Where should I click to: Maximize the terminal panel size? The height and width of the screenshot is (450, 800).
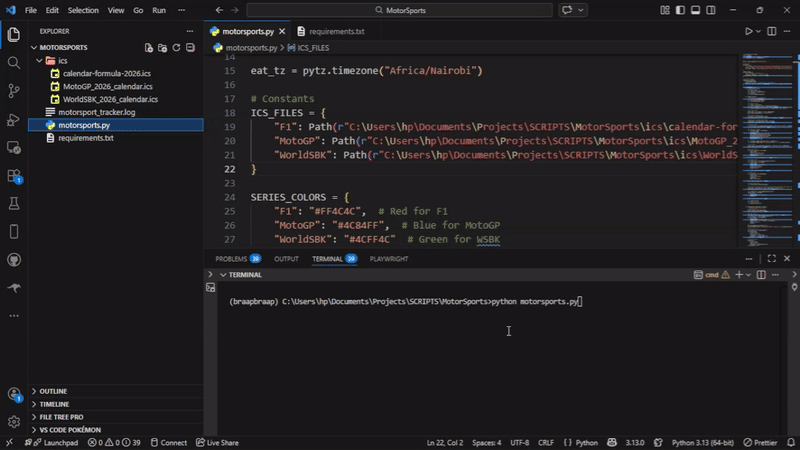tap(771, 259)
